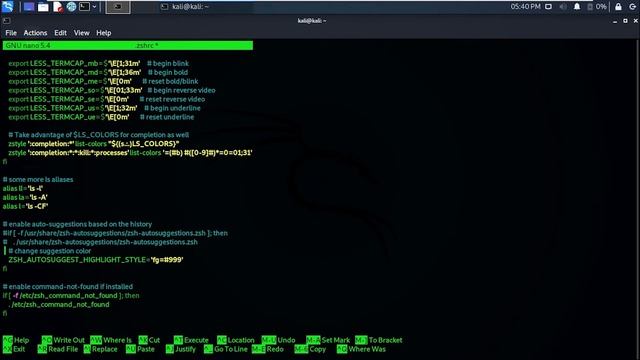Open the Actions menu
Viewport: 640px width, 360px height.
(x=35, y=33)
